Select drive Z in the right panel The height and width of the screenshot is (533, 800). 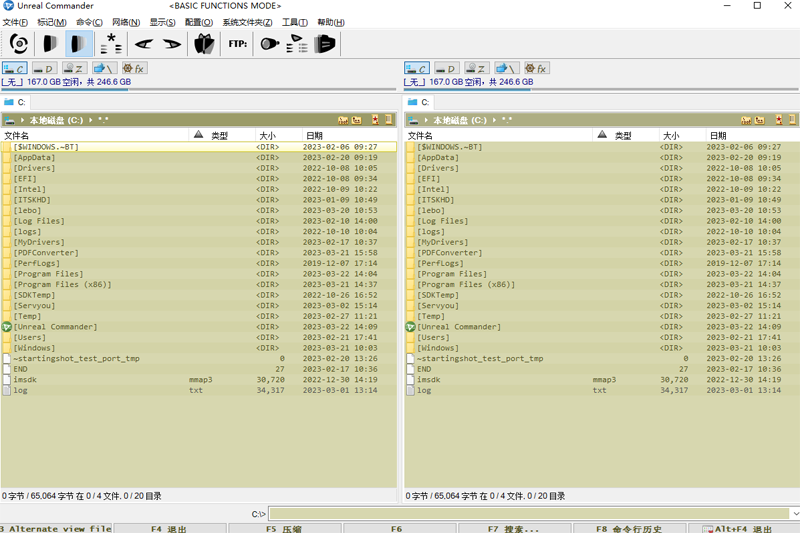pos(477,68)
